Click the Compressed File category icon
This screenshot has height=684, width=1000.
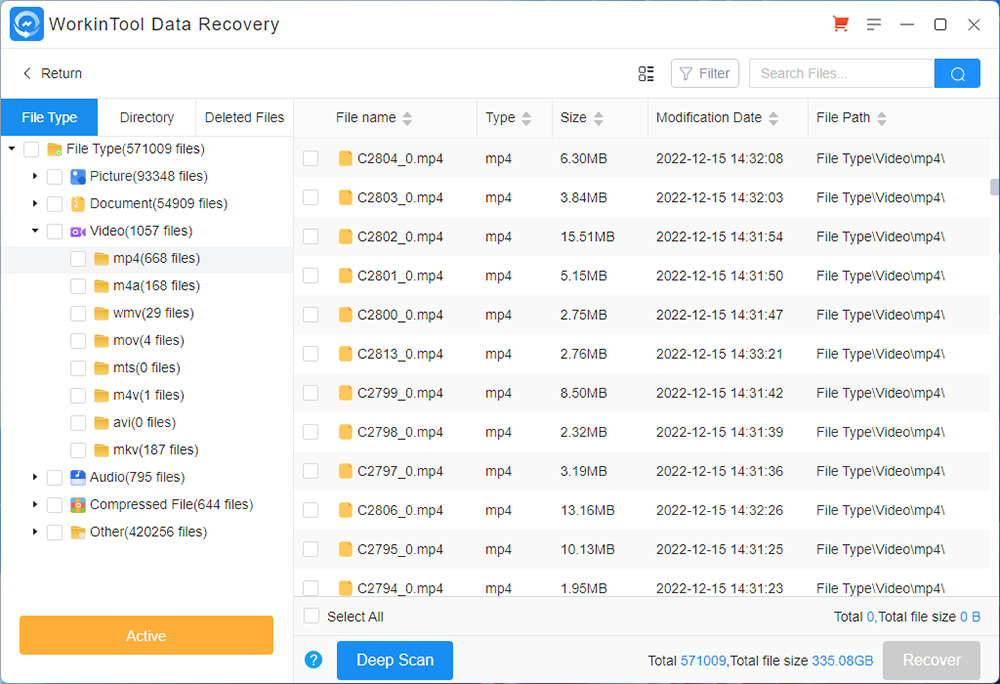click(x=78, y=505)
